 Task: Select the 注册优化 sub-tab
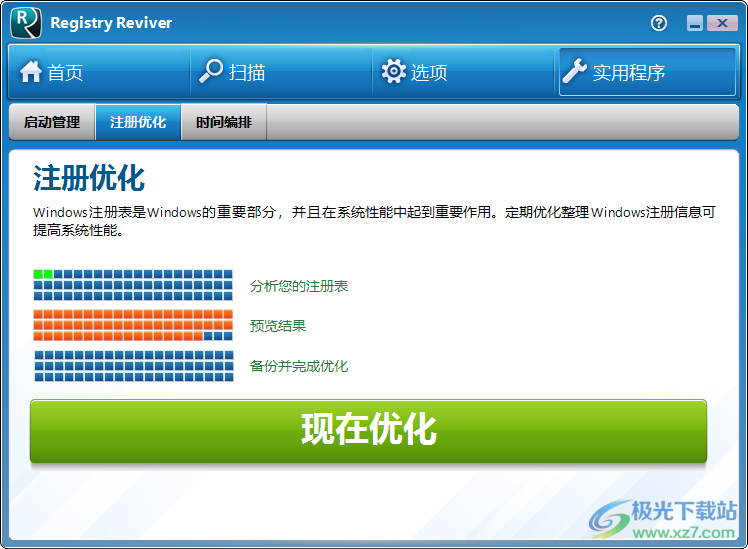tap(138, 122)
